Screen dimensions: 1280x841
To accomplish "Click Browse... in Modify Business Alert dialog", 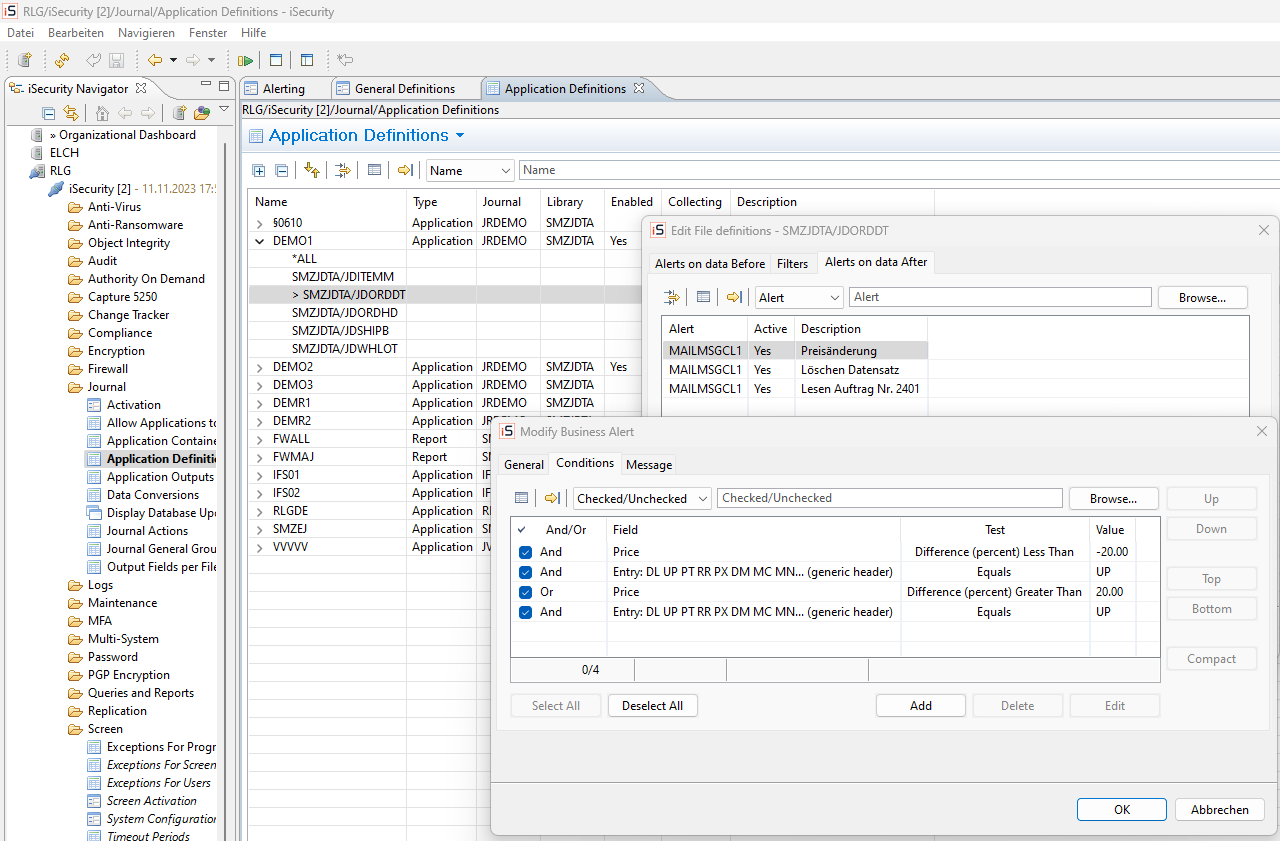I will 1114,498.
